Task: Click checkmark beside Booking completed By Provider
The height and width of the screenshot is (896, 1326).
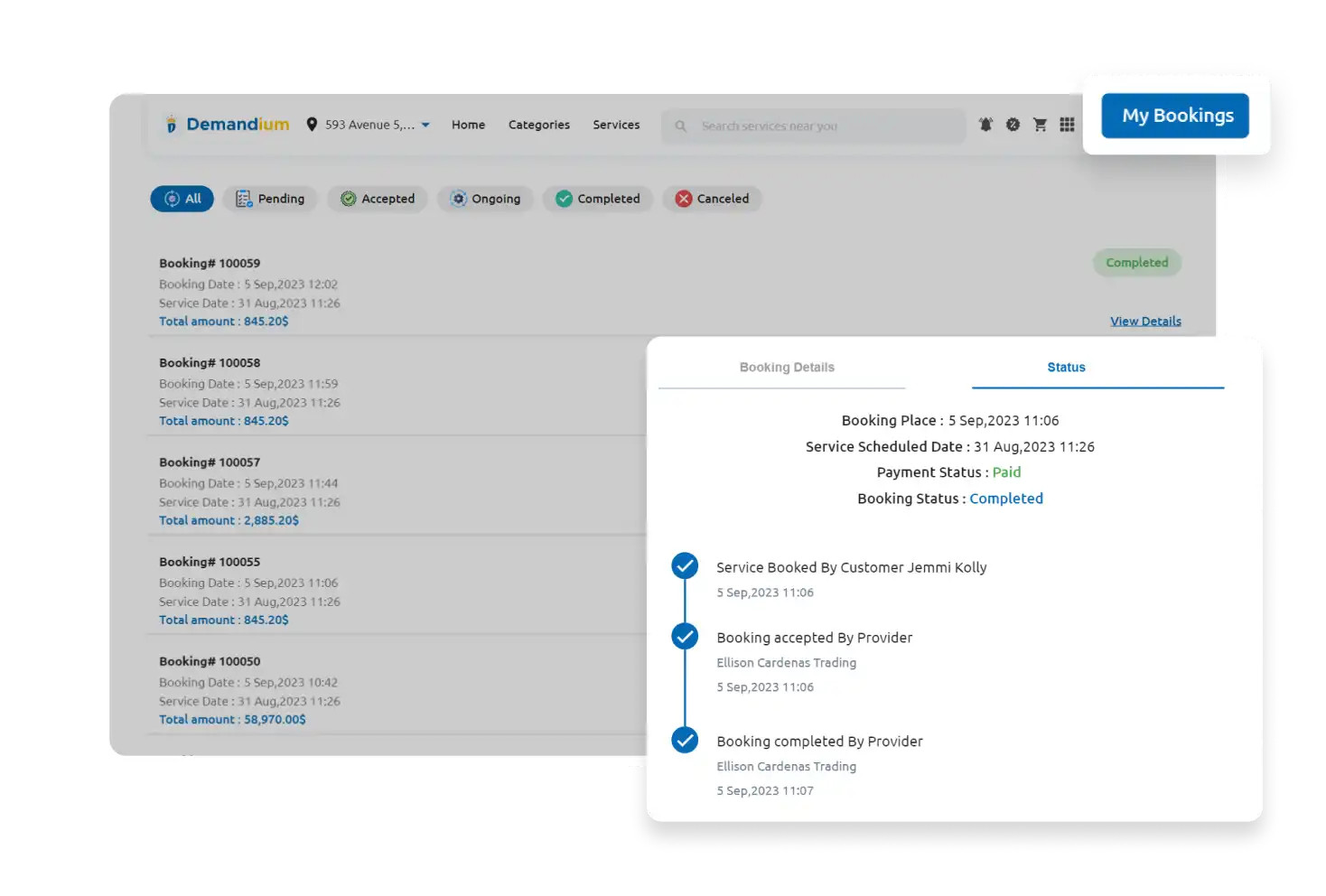Action: [685, 741]
